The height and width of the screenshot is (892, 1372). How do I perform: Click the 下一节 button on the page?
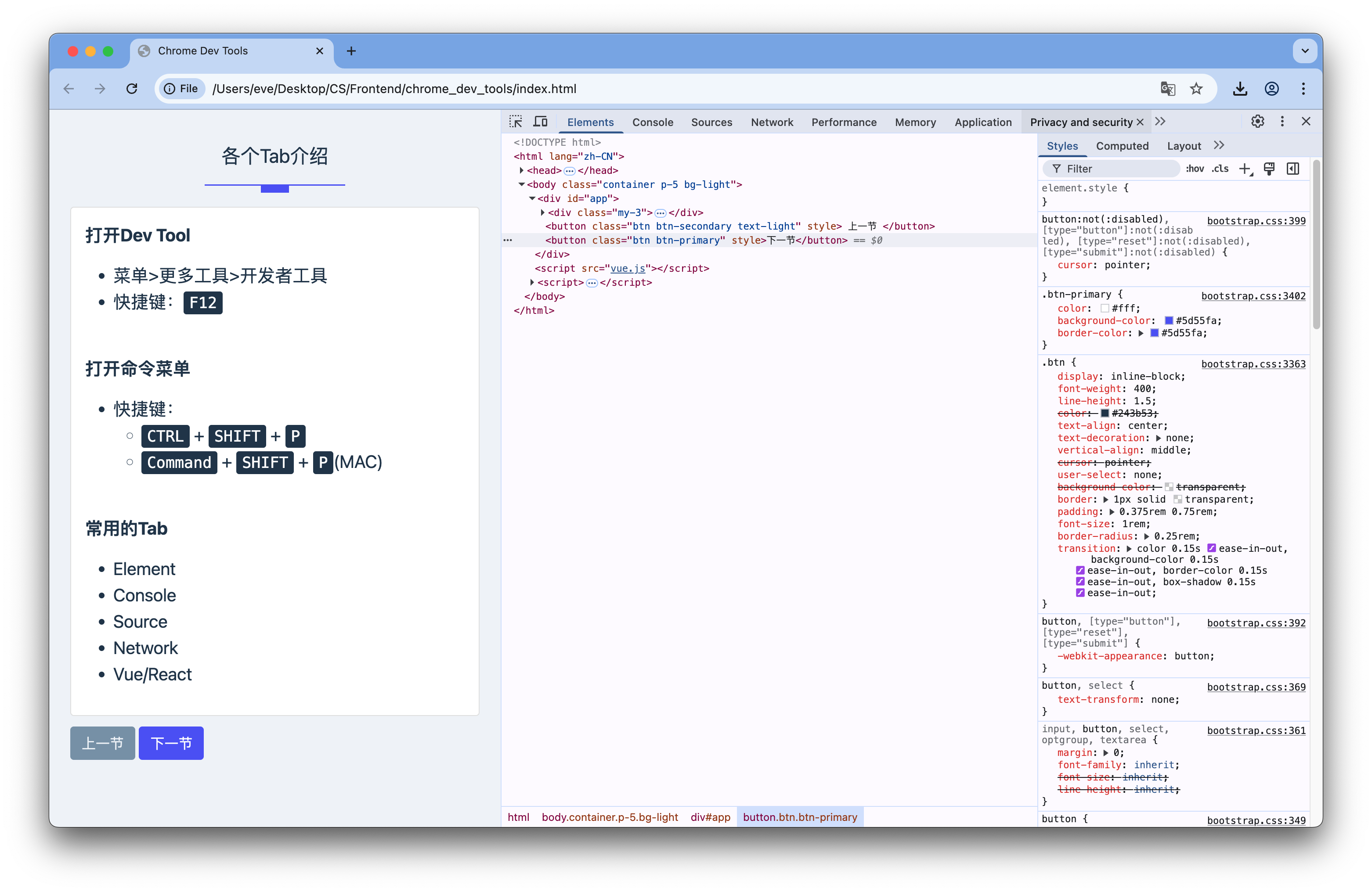pyautogui.click(x=171, y=743)
